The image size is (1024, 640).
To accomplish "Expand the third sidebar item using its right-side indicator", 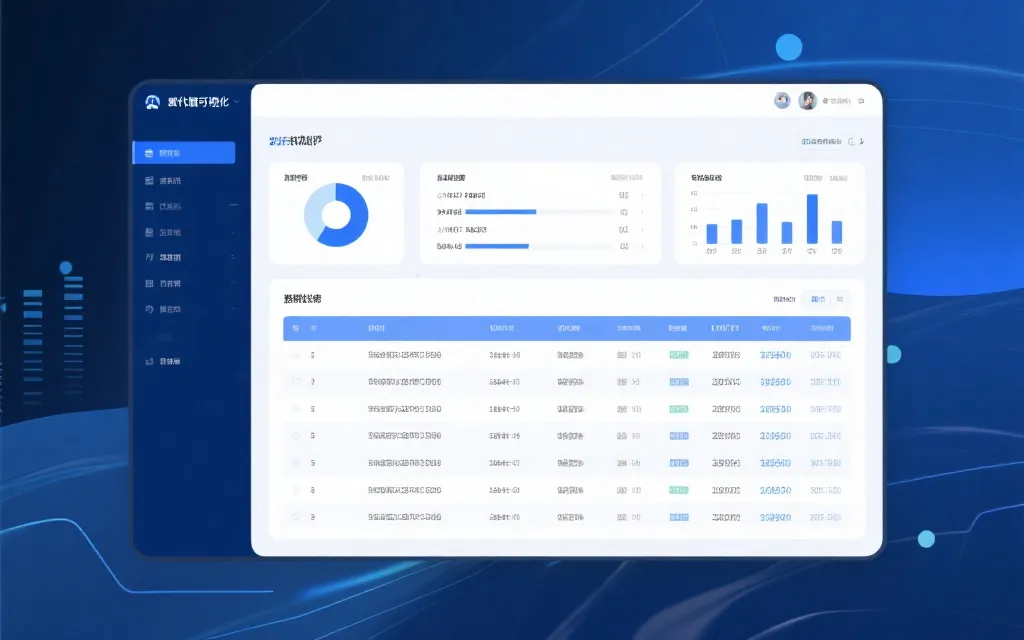I will point(233,206).
